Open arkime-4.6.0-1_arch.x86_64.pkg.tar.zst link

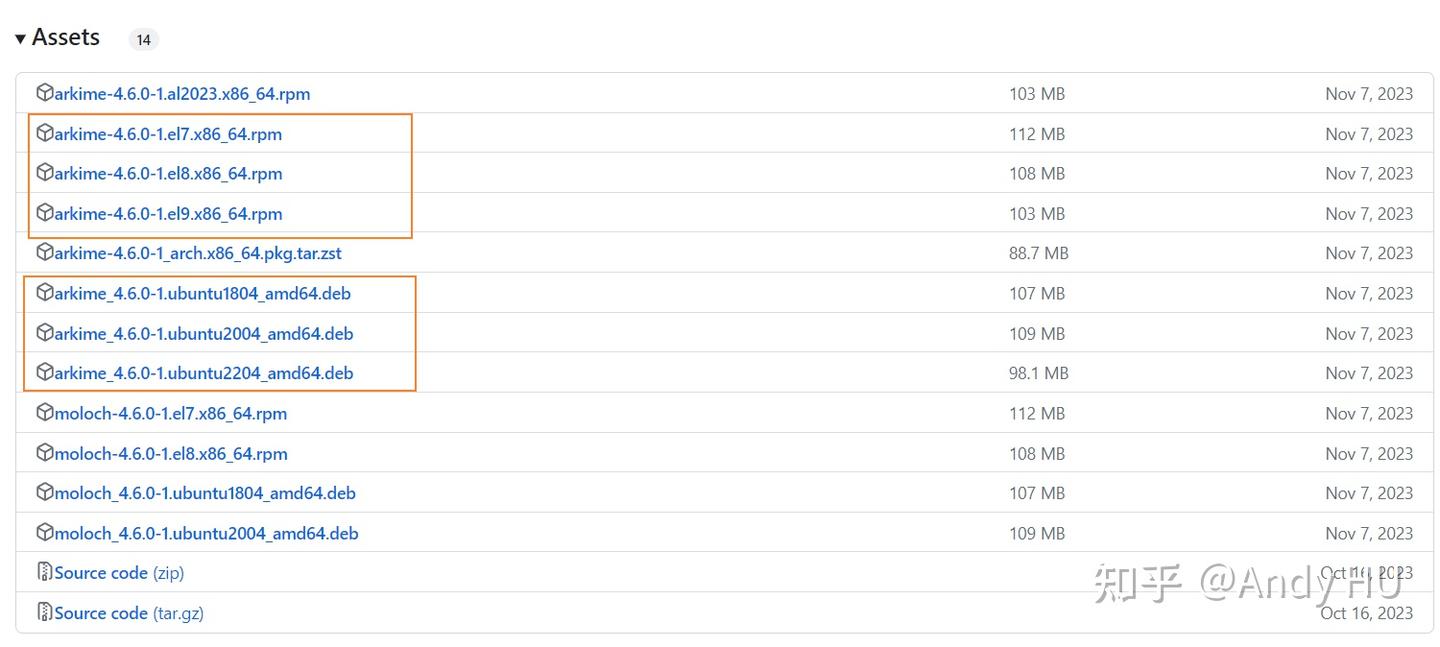(198, 254)
